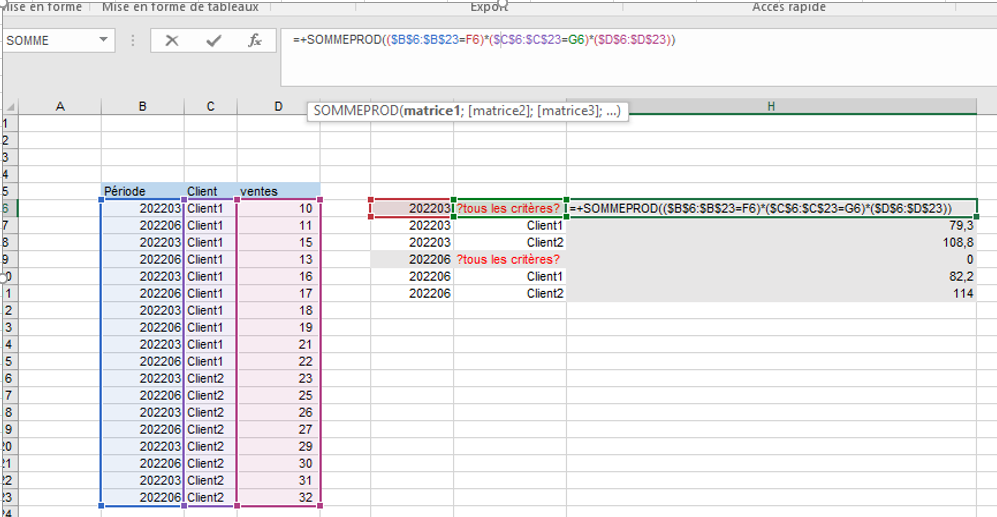Select cell F6 with 202203 in red outline
Viewport: 997px width, 517px height.
(x=411, y=209)
